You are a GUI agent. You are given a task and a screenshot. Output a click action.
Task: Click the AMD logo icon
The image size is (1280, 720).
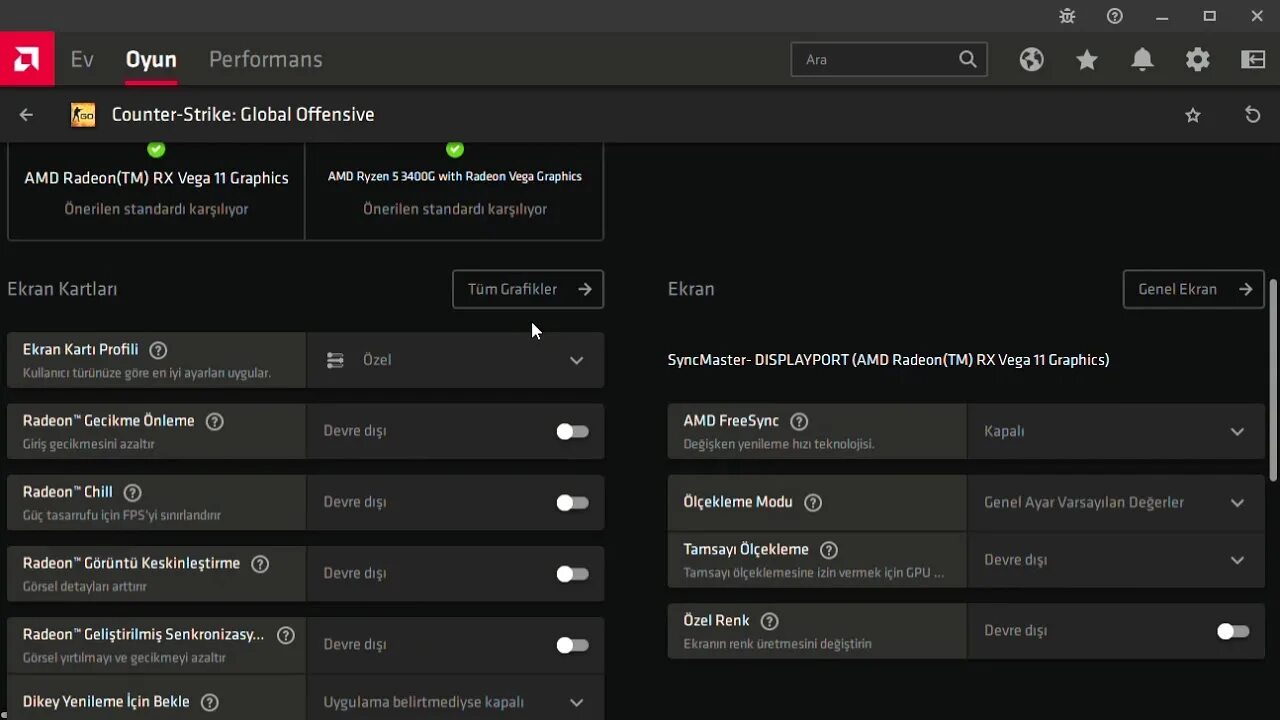tap(27, 59)
